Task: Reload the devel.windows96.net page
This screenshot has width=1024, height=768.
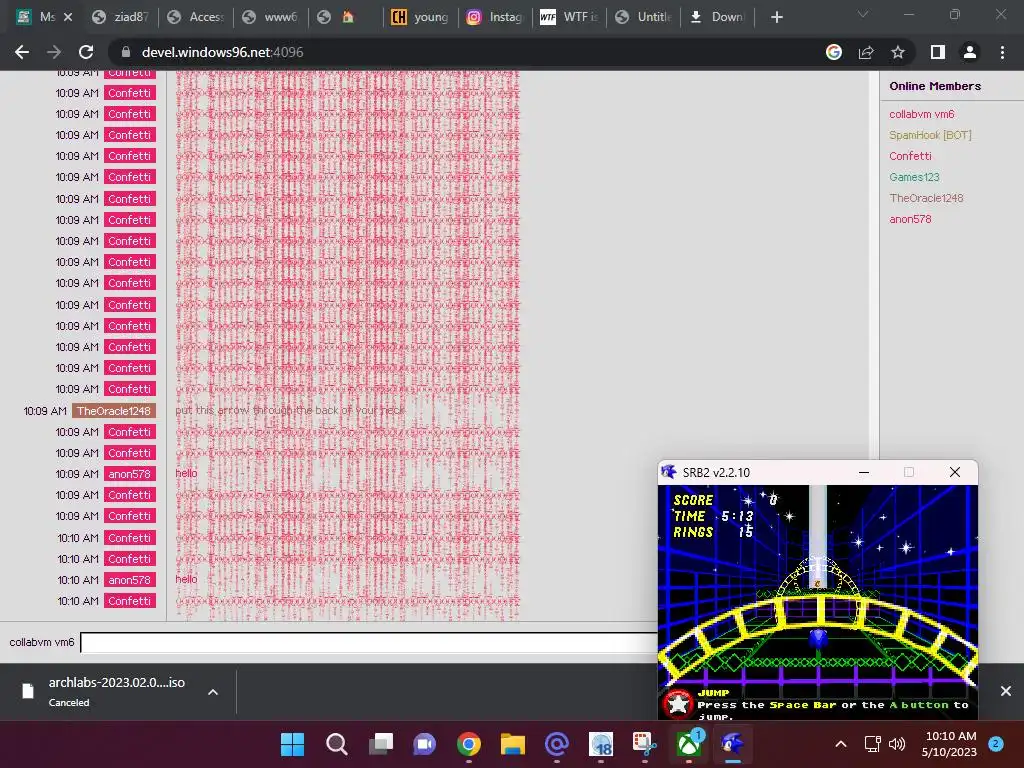Action: pos(86,52)
